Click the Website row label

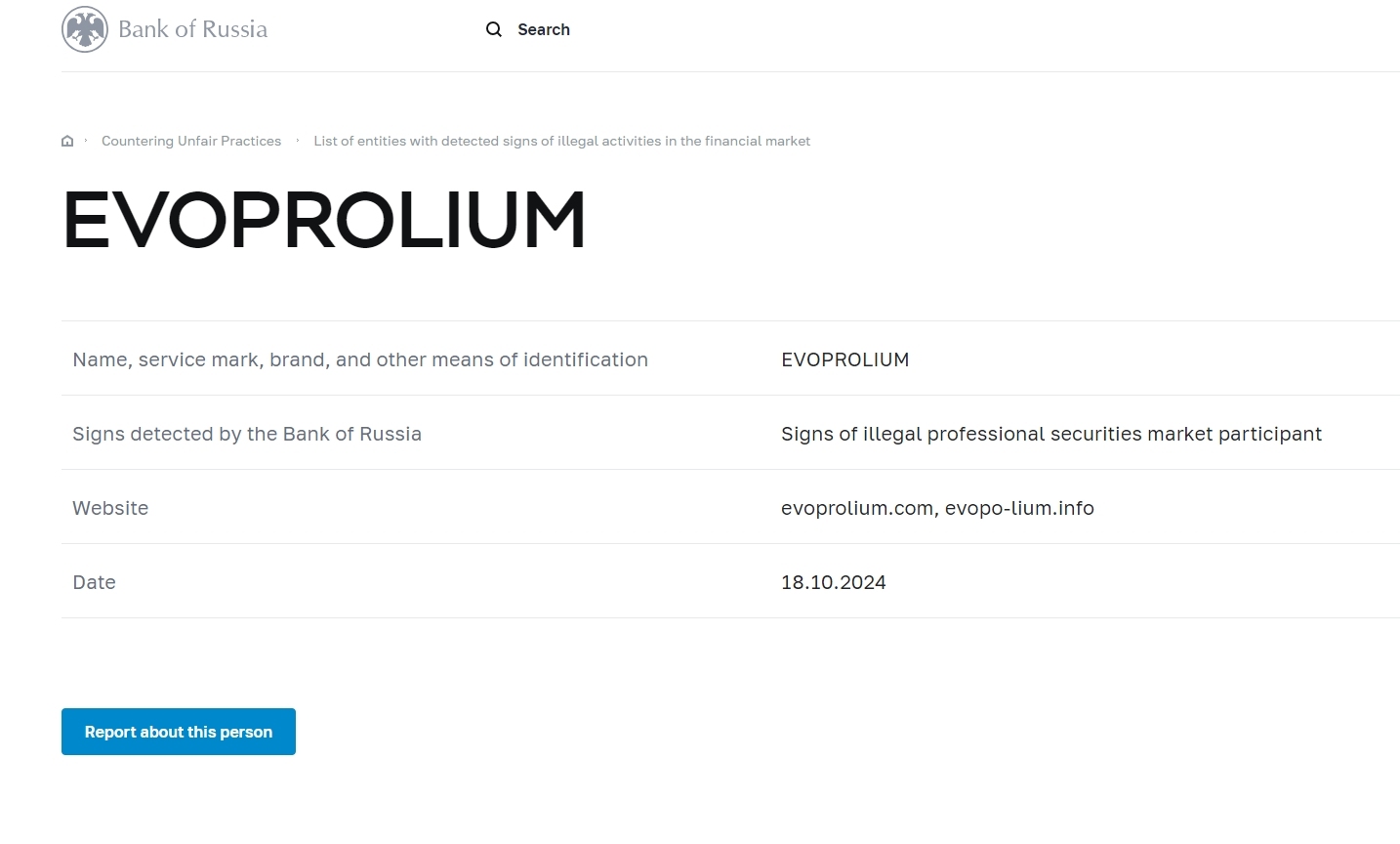pyautogui.click(x=110, y=508)
